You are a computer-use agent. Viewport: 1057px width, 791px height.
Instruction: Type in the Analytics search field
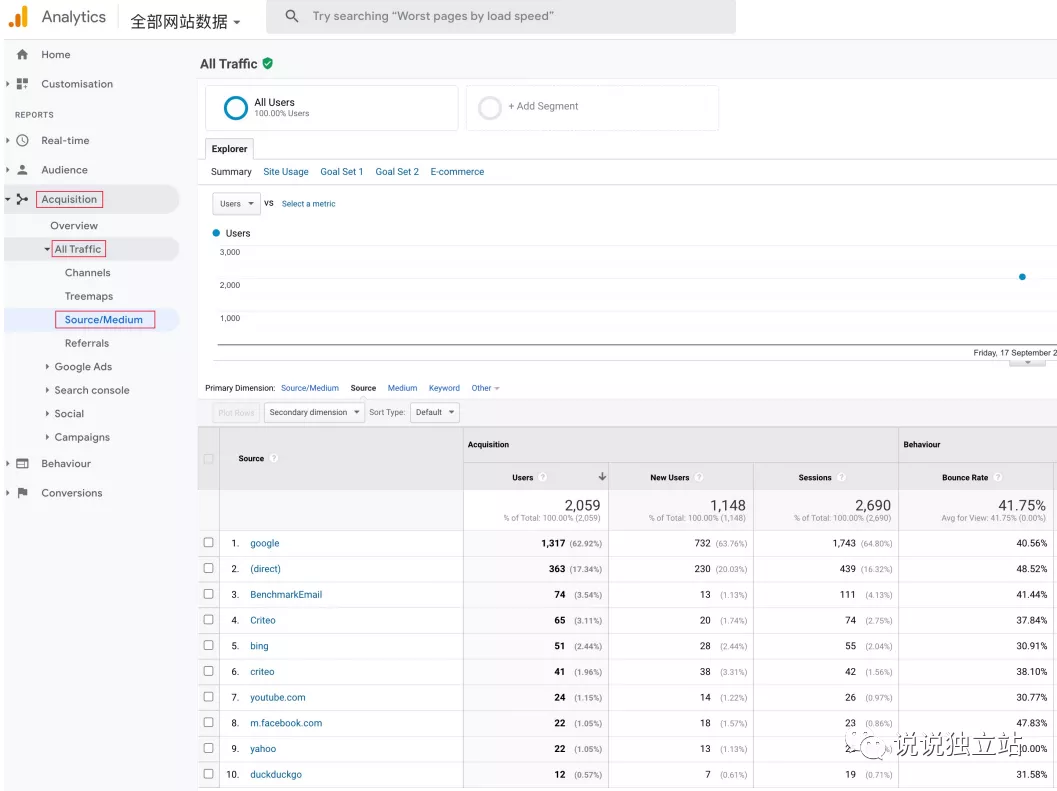[x=500, y=17]
